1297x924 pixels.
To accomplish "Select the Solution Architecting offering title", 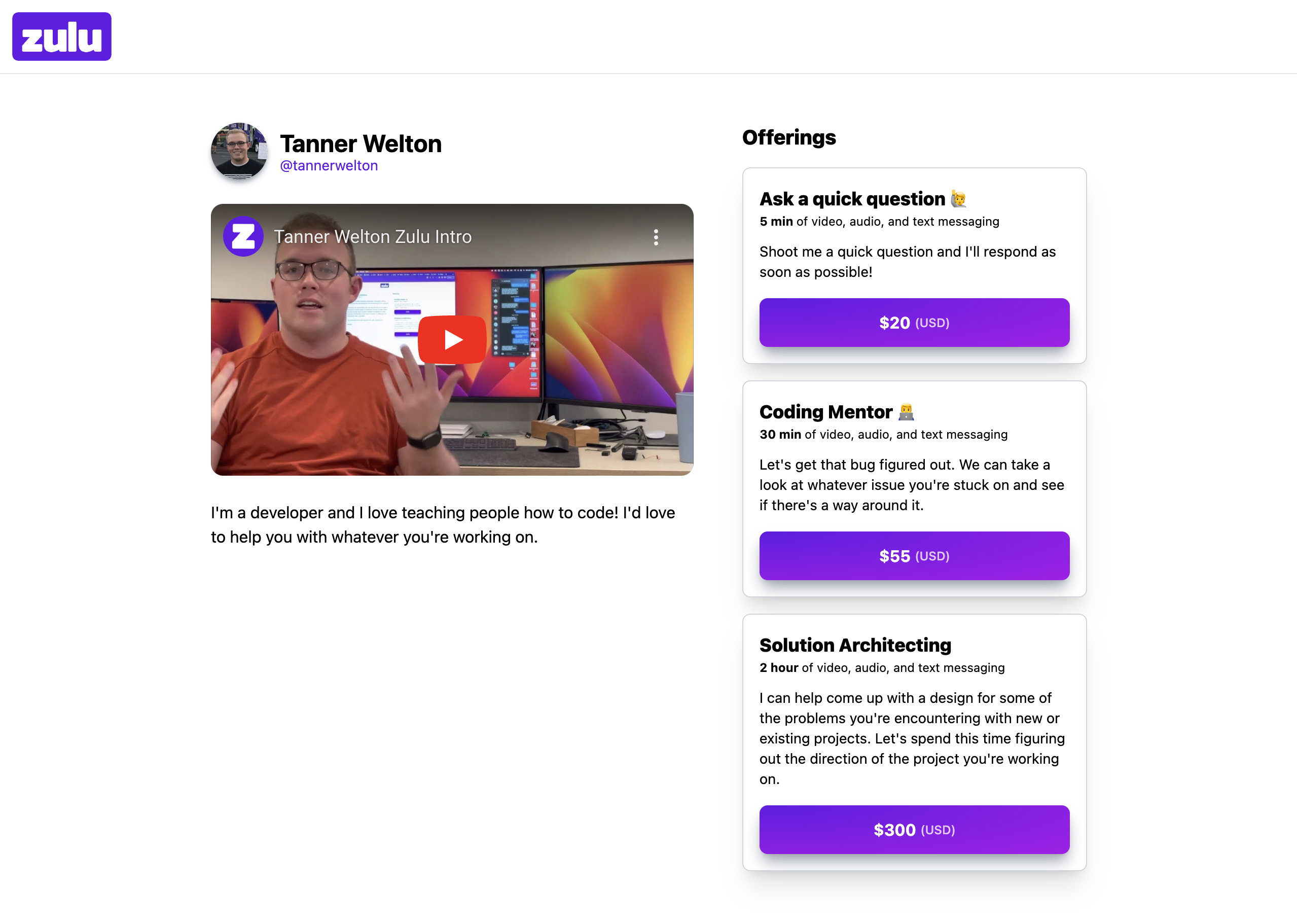I will [855, 645].
